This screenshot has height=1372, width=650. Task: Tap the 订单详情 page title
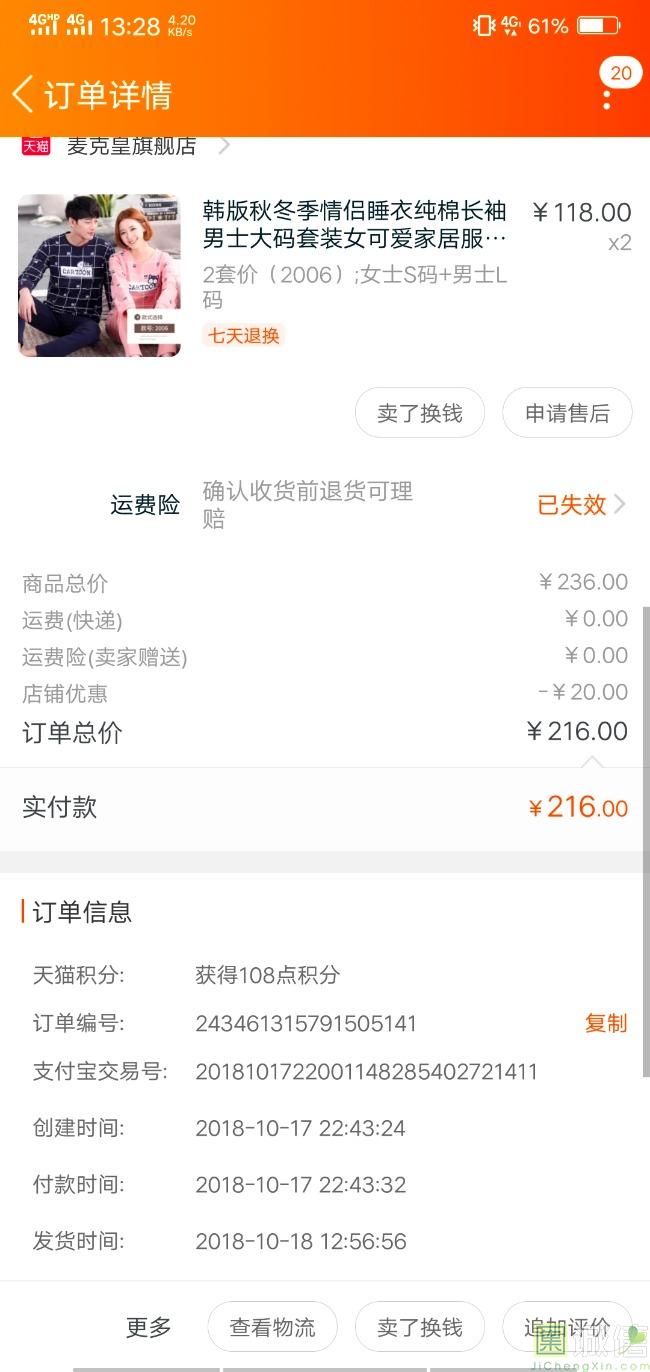pos(108,95)
